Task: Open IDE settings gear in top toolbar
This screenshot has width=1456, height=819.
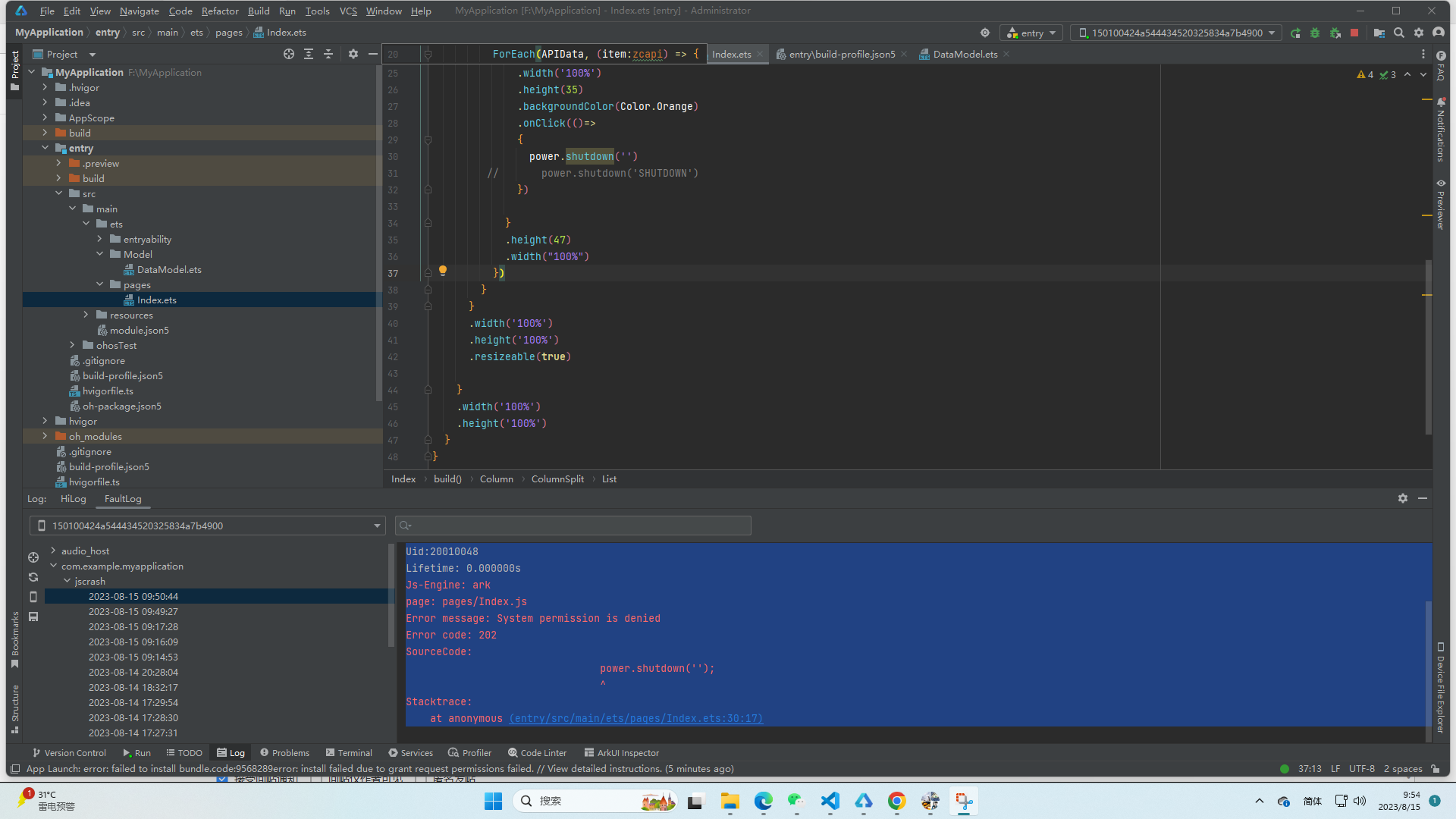Action: (x=1419, y=33)
